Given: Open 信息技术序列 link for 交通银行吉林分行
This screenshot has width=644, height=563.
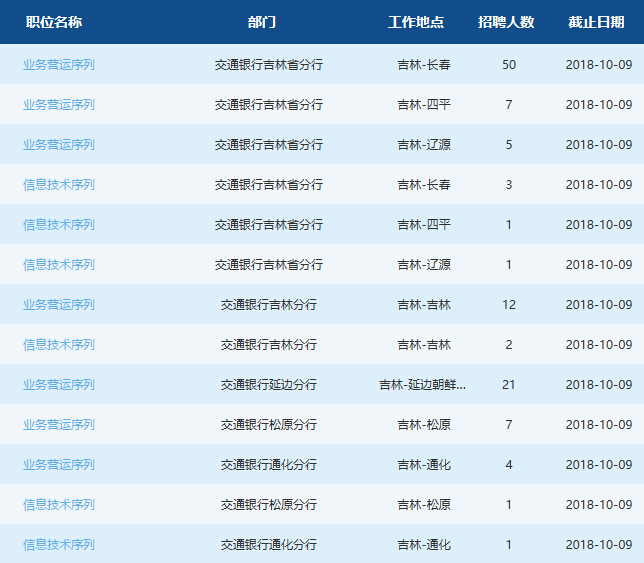Looking at the screenshot, I should coord(59,345).
